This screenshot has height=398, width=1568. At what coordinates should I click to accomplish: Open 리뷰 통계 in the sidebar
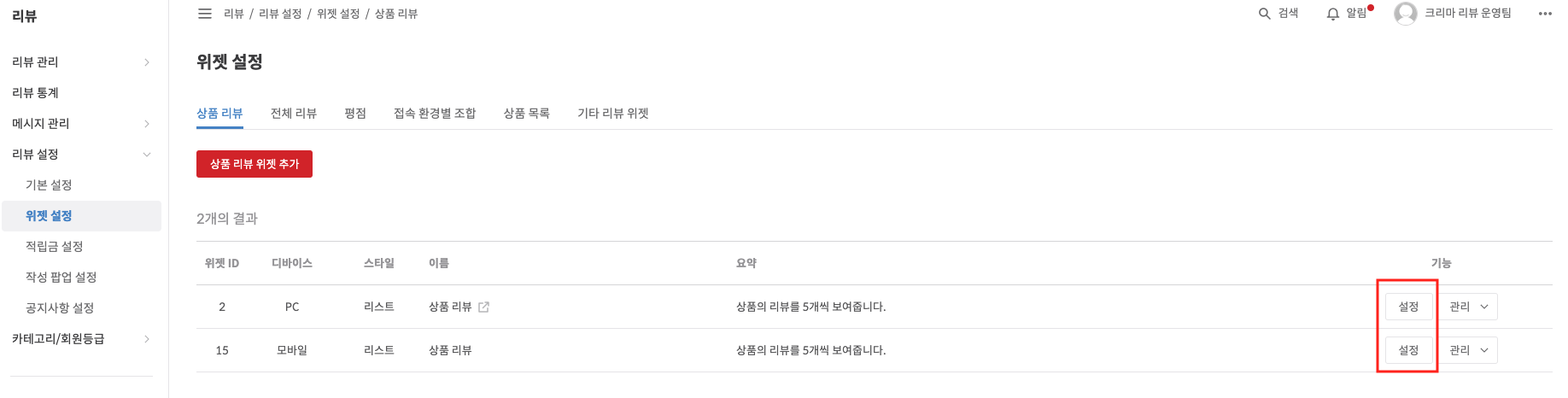point(36,93)
